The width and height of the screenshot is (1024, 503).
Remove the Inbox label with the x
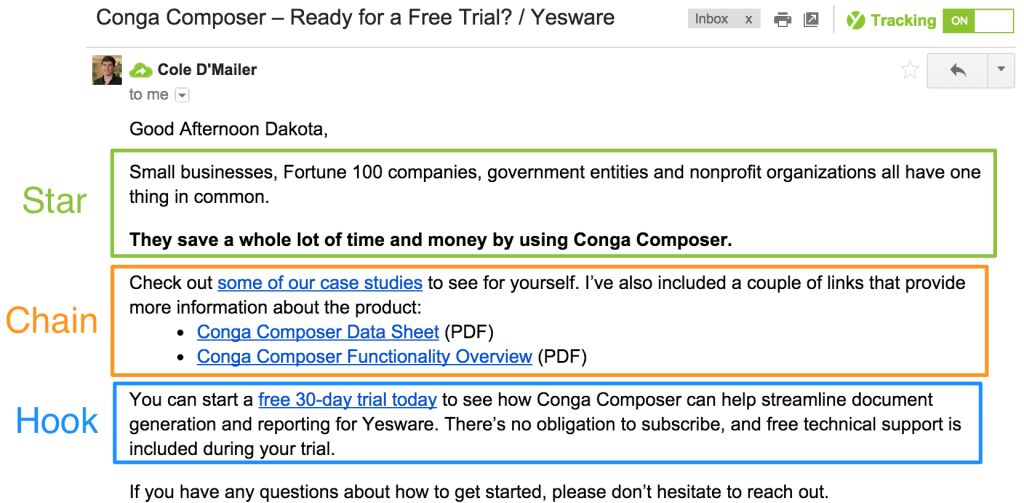click(748, 20)
